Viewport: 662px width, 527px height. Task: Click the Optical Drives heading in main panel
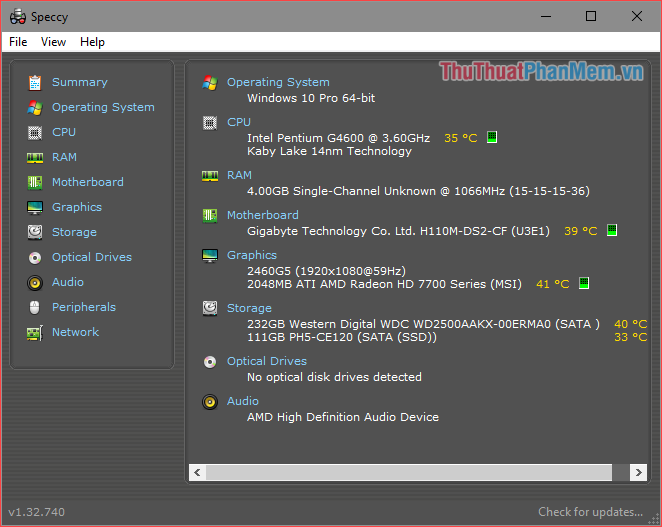(267, 361)
